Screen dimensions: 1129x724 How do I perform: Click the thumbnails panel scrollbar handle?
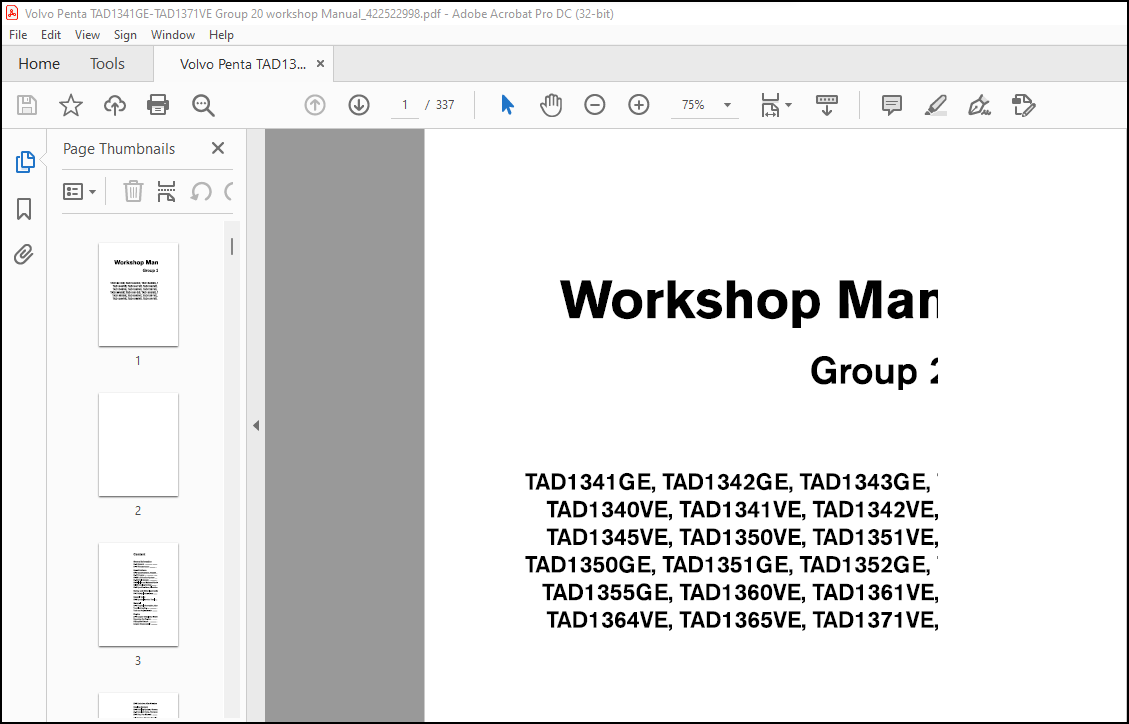pyautogui.click(x=232, y=247)
